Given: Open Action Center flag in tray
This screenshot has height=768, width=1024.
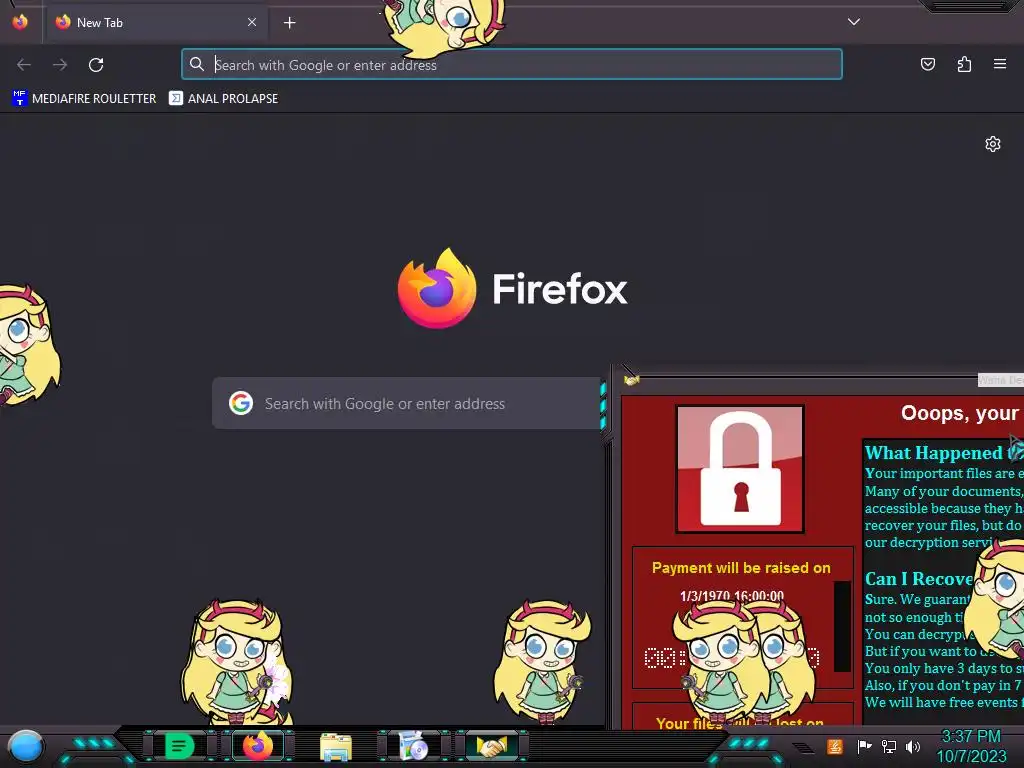Looking at the screenshot, I should [864, 746].
